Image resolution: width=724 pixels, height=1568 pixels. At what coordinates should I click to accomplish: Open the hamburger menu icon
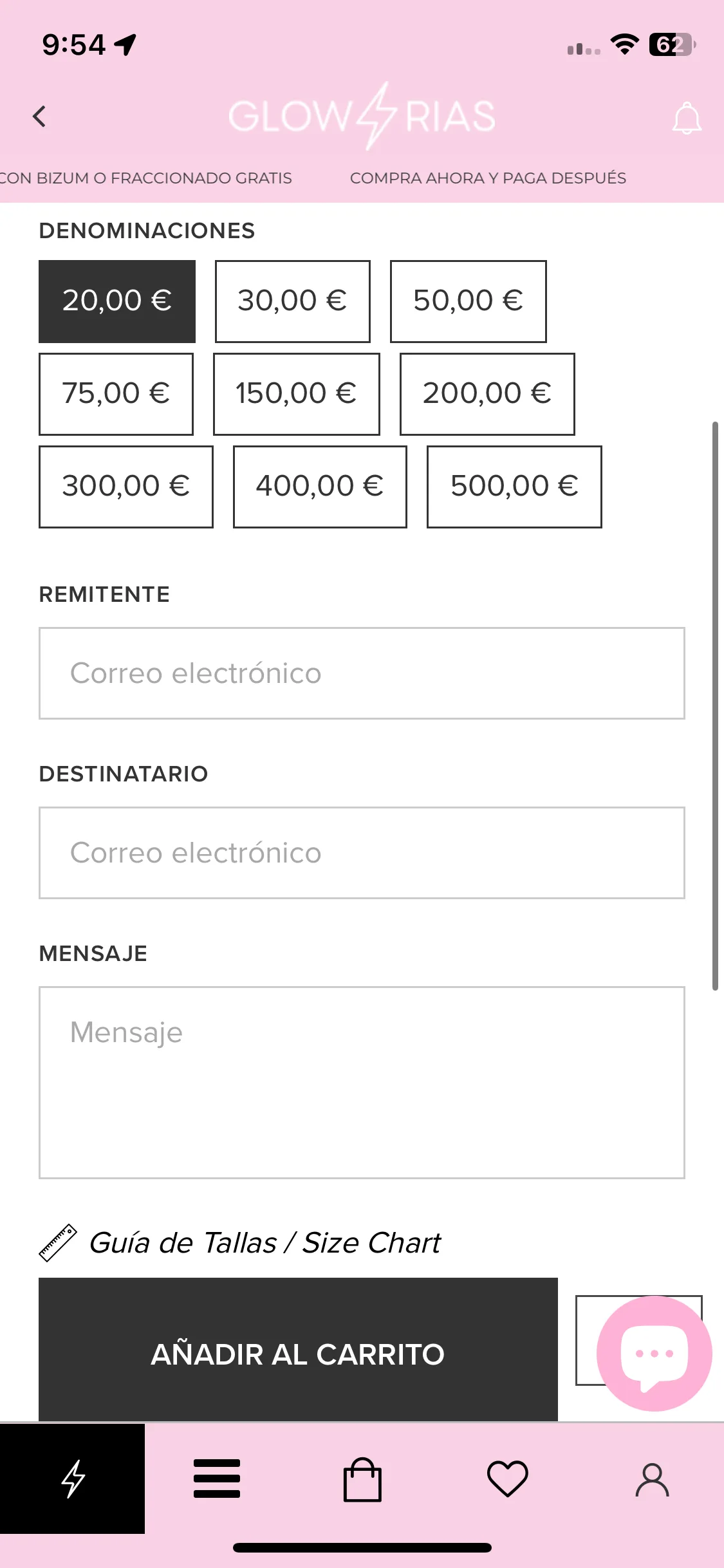point(217,1478)
